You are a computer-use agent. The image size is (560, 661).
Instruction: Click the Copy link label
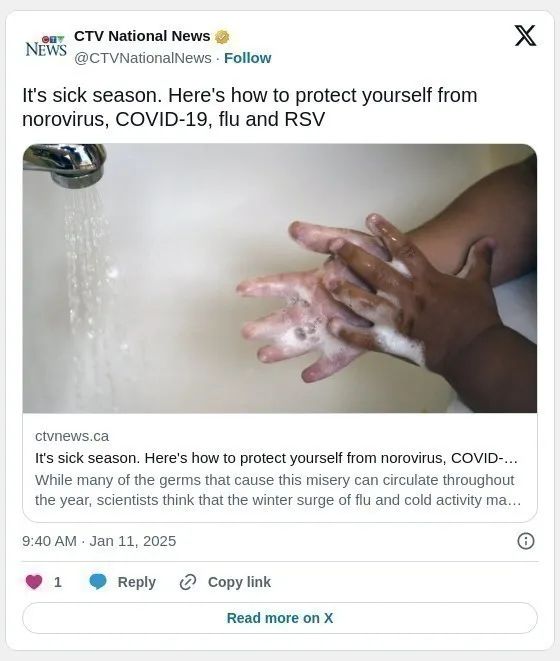click(239, 582)
